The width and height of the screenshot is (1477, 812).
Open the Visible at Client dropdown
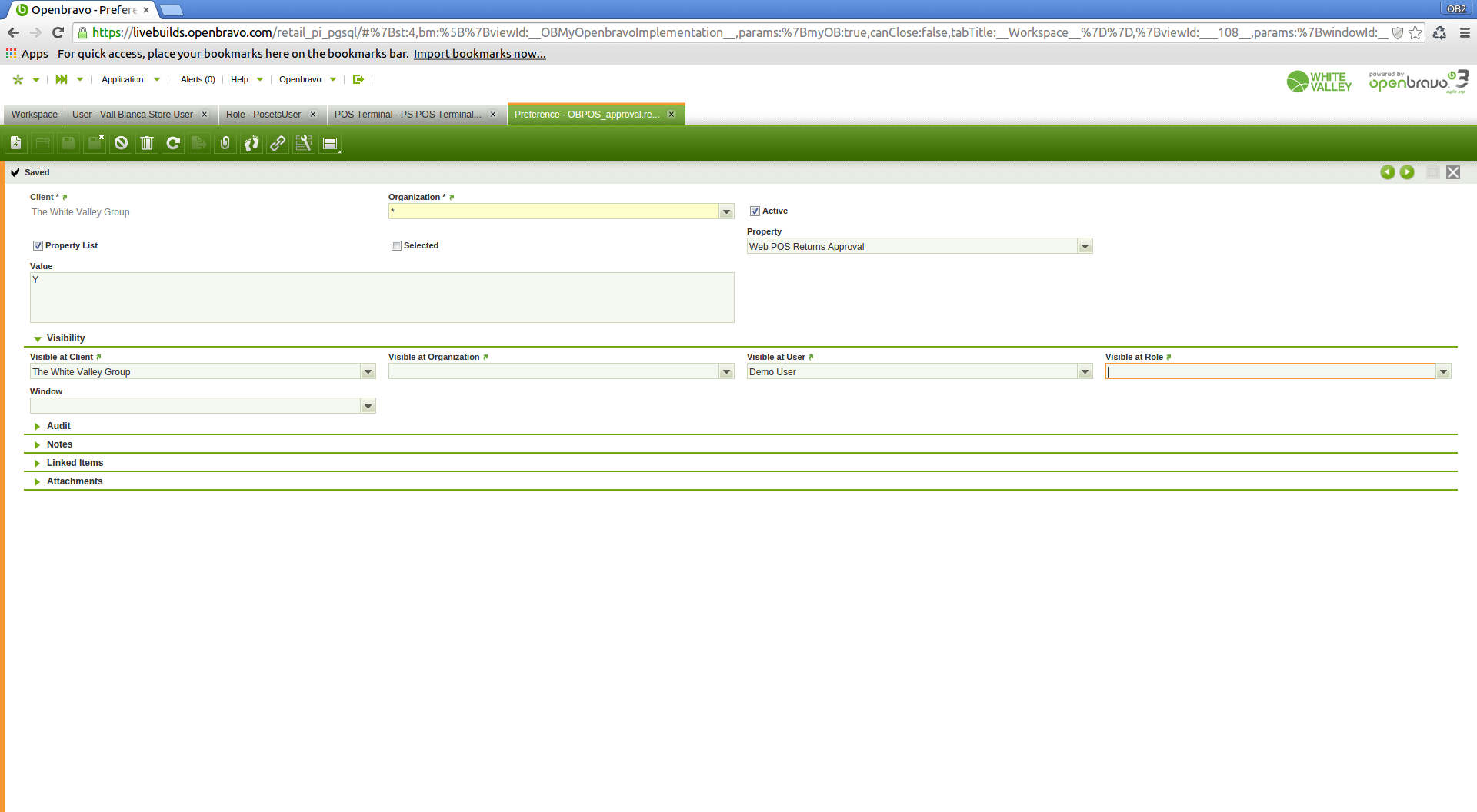[x=368, y=372]
